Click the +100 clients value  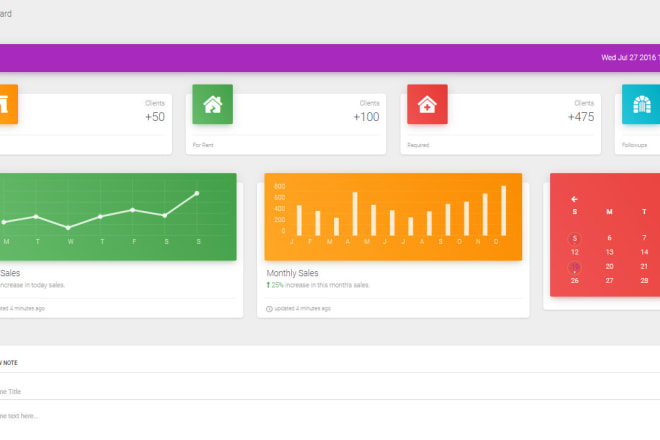point(366,117)
